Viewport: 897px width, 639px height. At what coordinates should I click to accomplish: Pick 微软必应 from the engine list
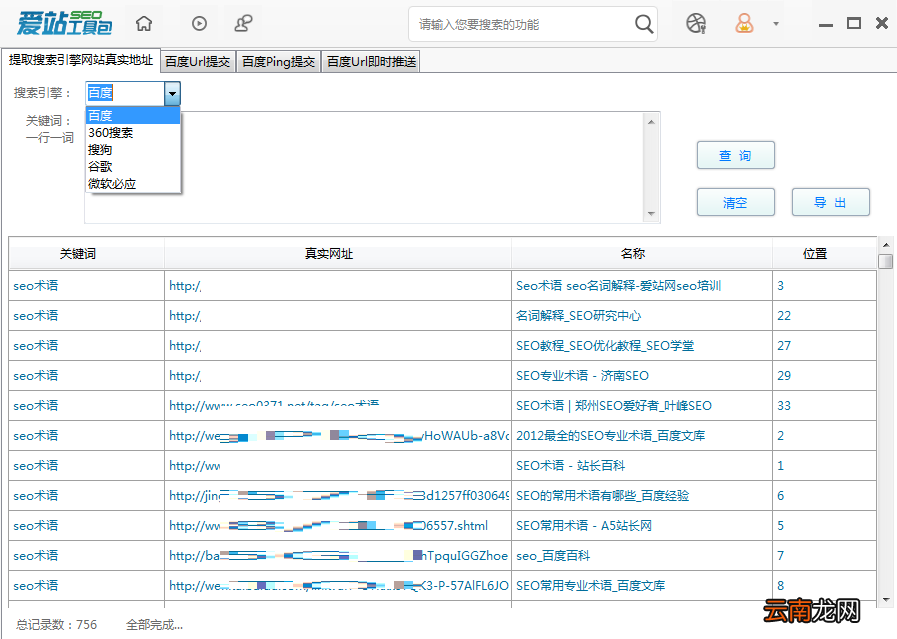click(133, 184)
